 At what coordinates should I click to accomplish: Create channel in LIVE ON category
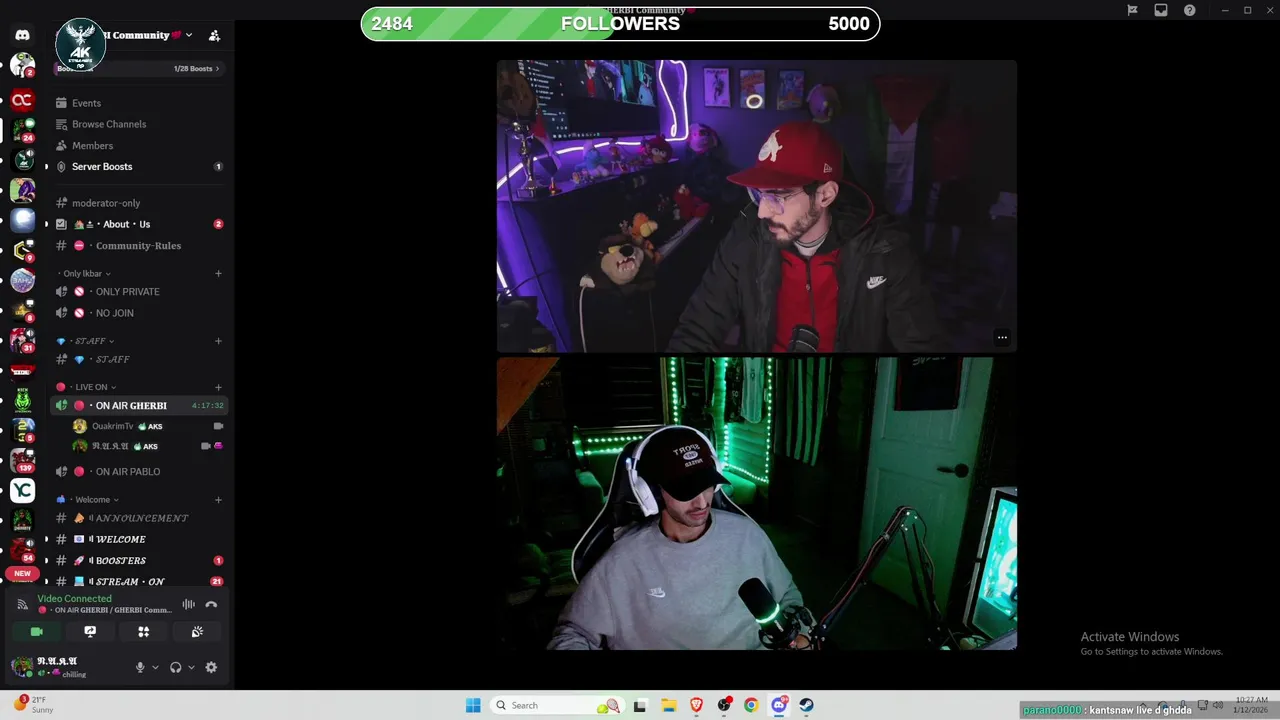218,387
